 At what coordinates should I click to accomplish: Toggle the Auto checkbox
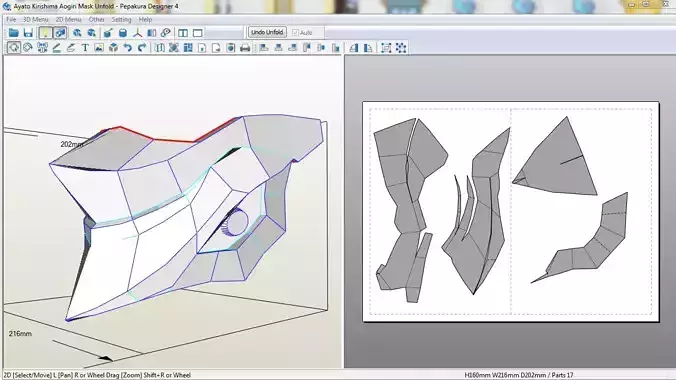(295, 33)
